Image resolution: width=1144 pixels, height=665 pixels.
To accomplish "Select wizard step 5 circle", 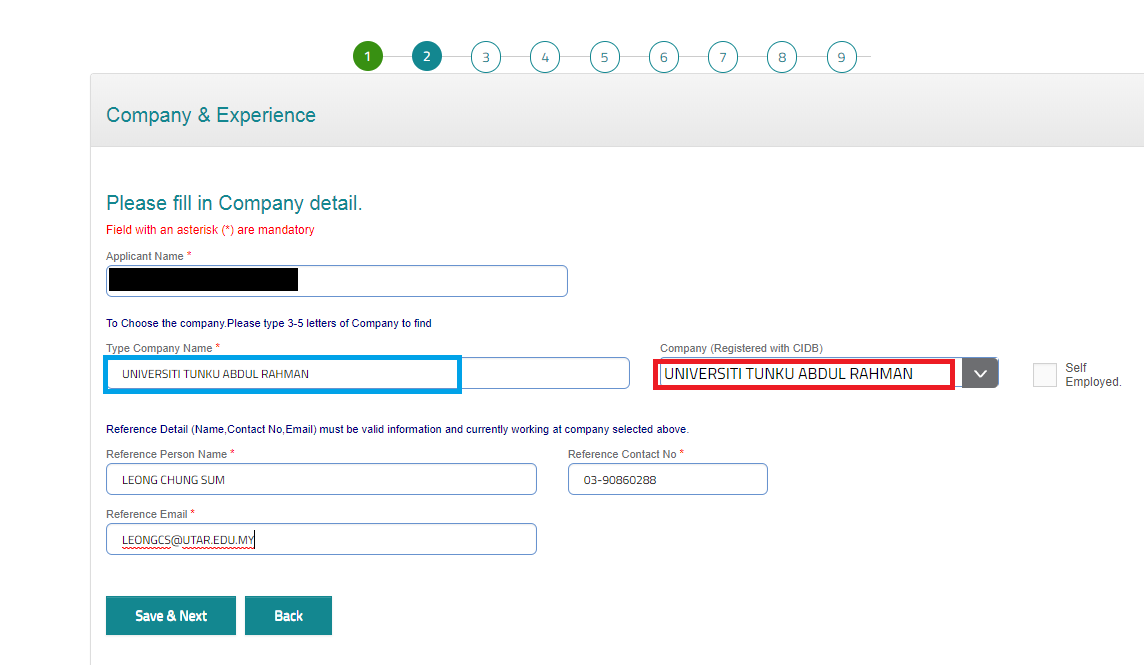I will pos(605,57).
